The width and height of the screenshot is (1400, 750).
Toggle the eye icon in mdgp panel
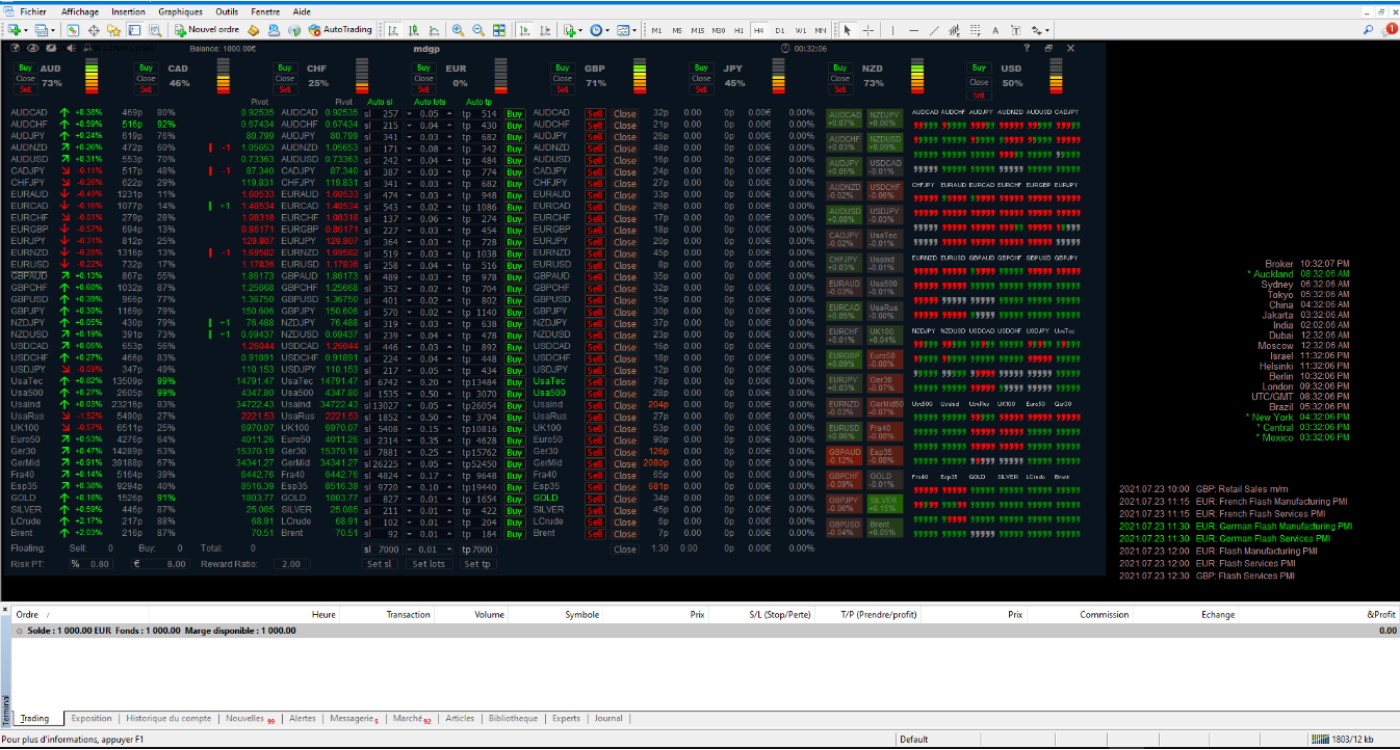tap(33, 48)
